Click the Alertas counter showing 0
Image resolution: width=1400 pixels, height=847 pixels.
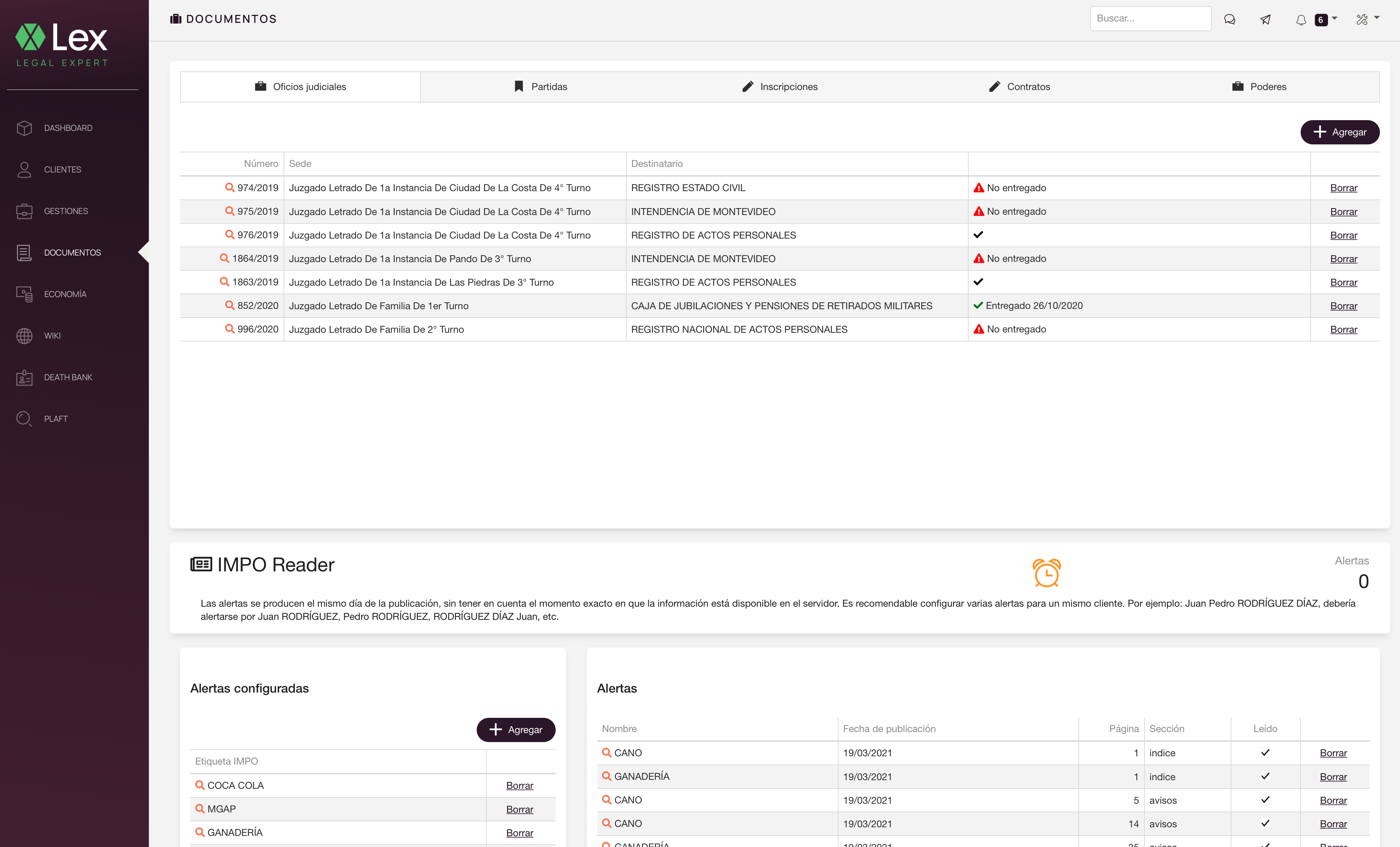tap(1363, 581)
